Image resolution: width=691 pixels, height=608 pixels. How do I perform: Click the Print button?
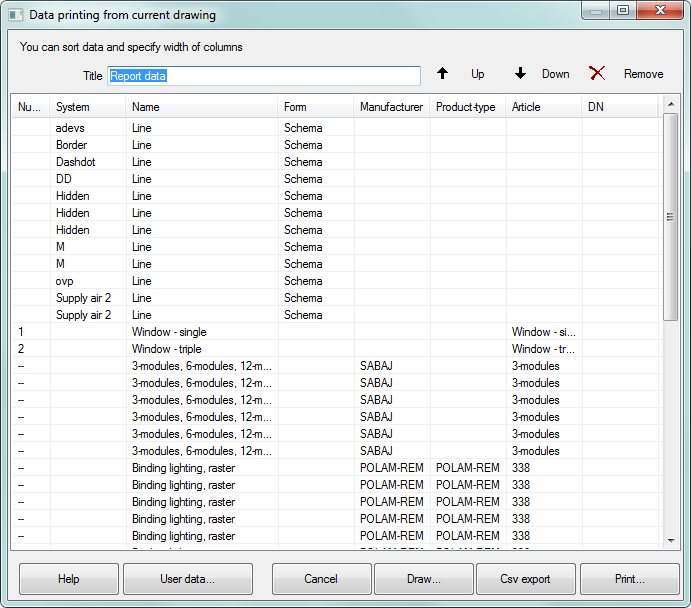(629, 579)
